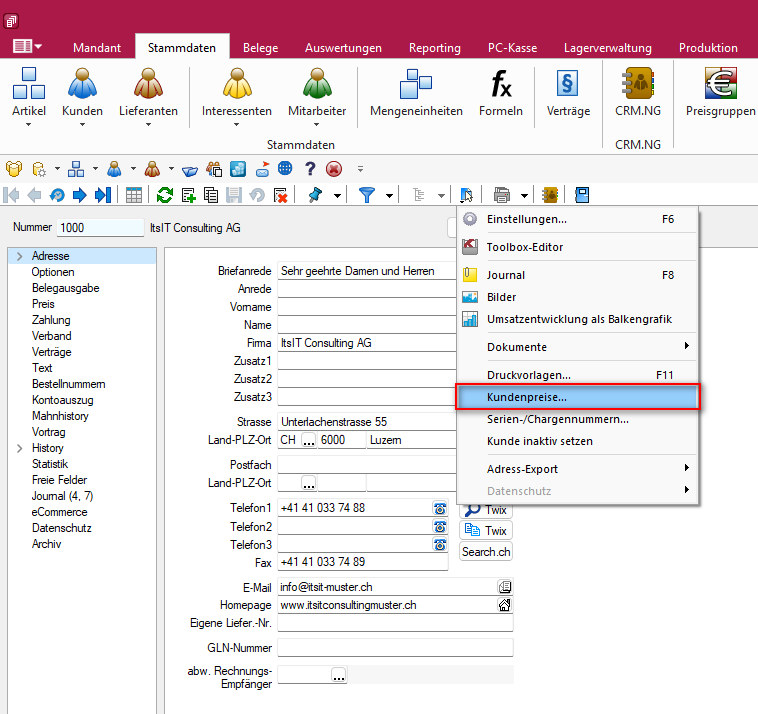Click the blue filter funnel icon

(367, 195)
